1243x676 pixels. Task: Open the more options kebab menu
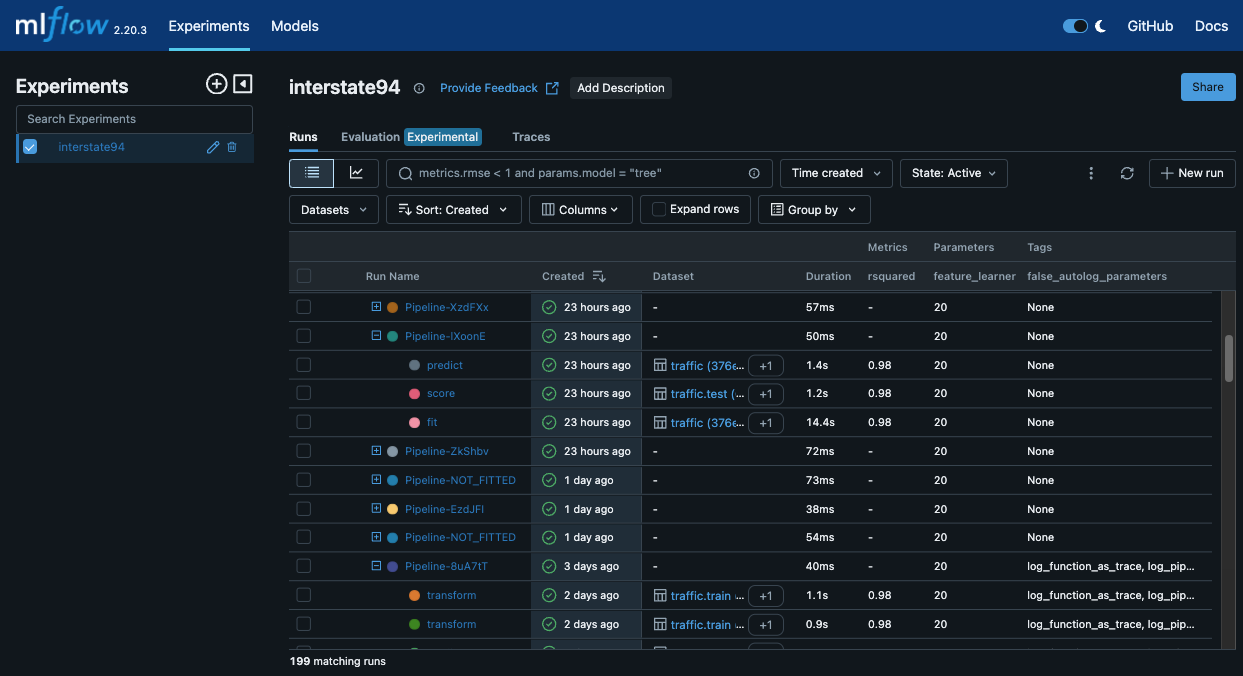point(1091,173)
